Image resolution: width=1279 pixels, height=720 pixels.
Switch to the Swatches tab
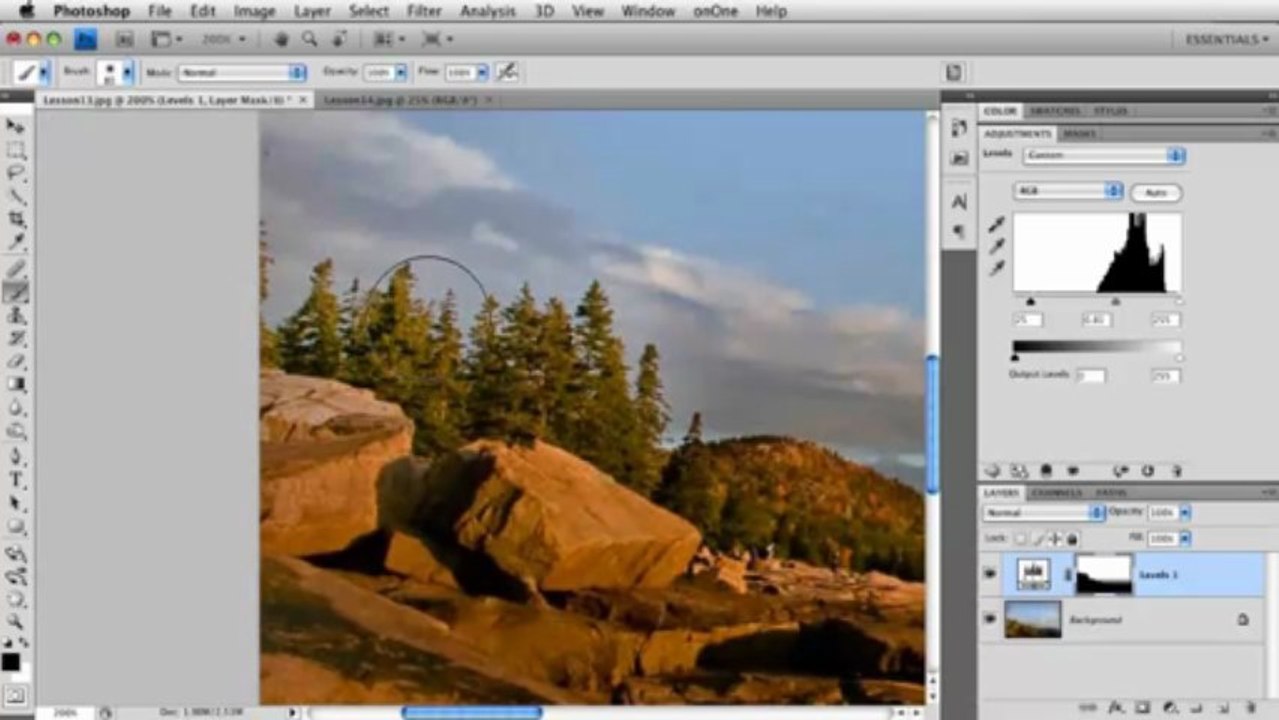1055,111
